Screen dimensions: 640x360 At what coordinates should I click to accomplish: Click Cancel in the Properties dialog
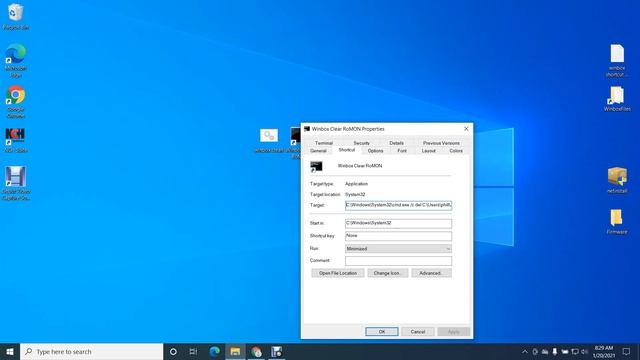click(418, 332)
